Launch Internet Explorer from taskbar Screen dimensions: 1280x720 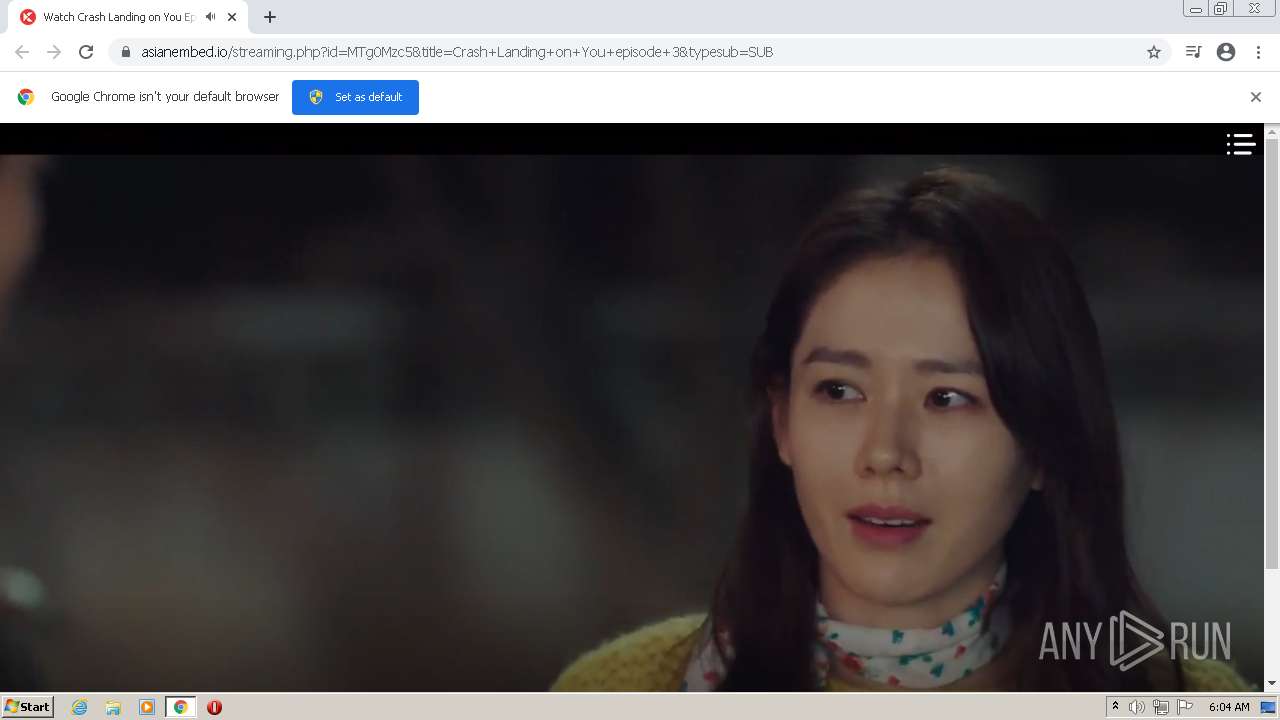pos(79,707)
